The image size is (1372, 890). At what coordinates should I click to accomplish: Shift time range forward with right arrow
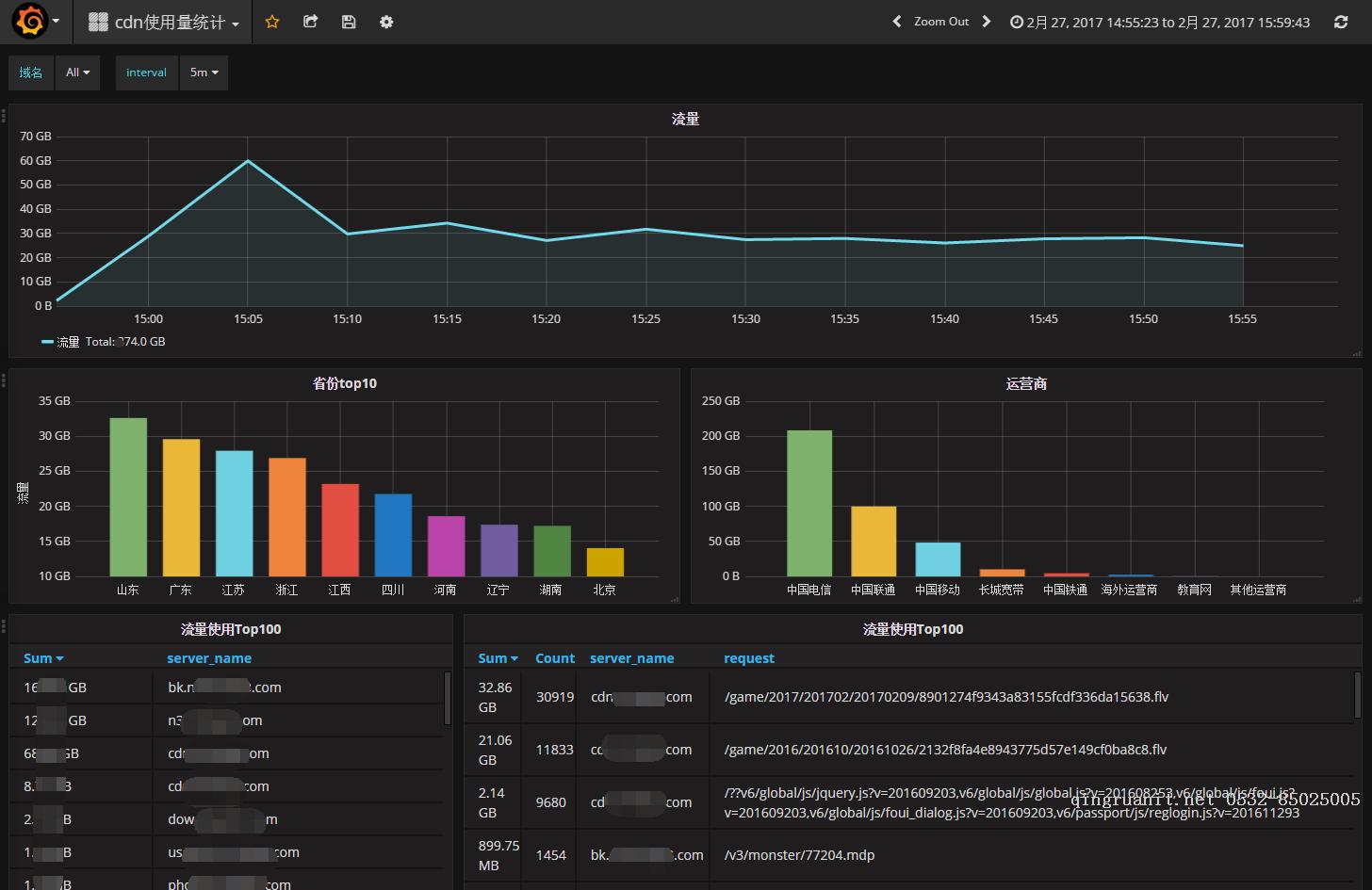[987, 22]
